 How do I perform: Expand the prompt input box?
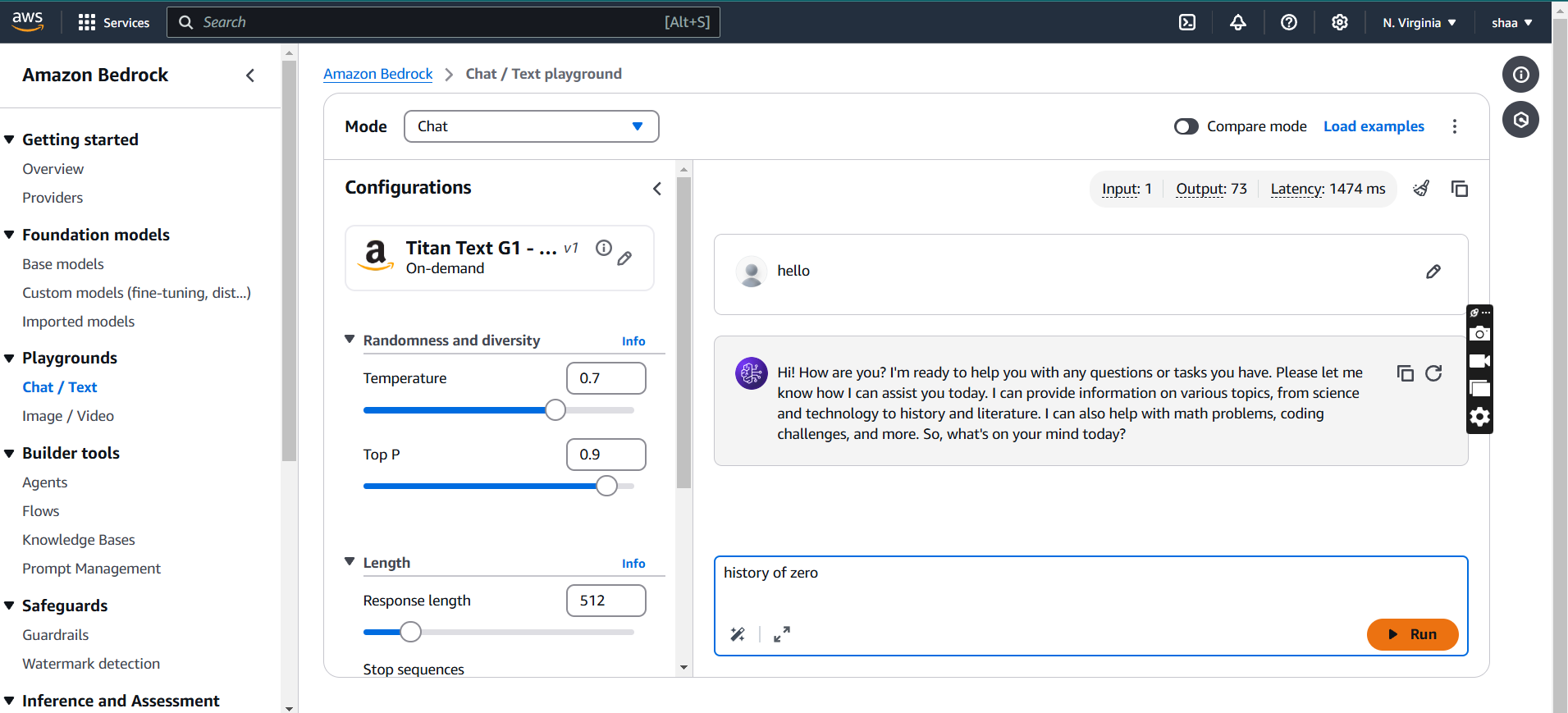782,634
